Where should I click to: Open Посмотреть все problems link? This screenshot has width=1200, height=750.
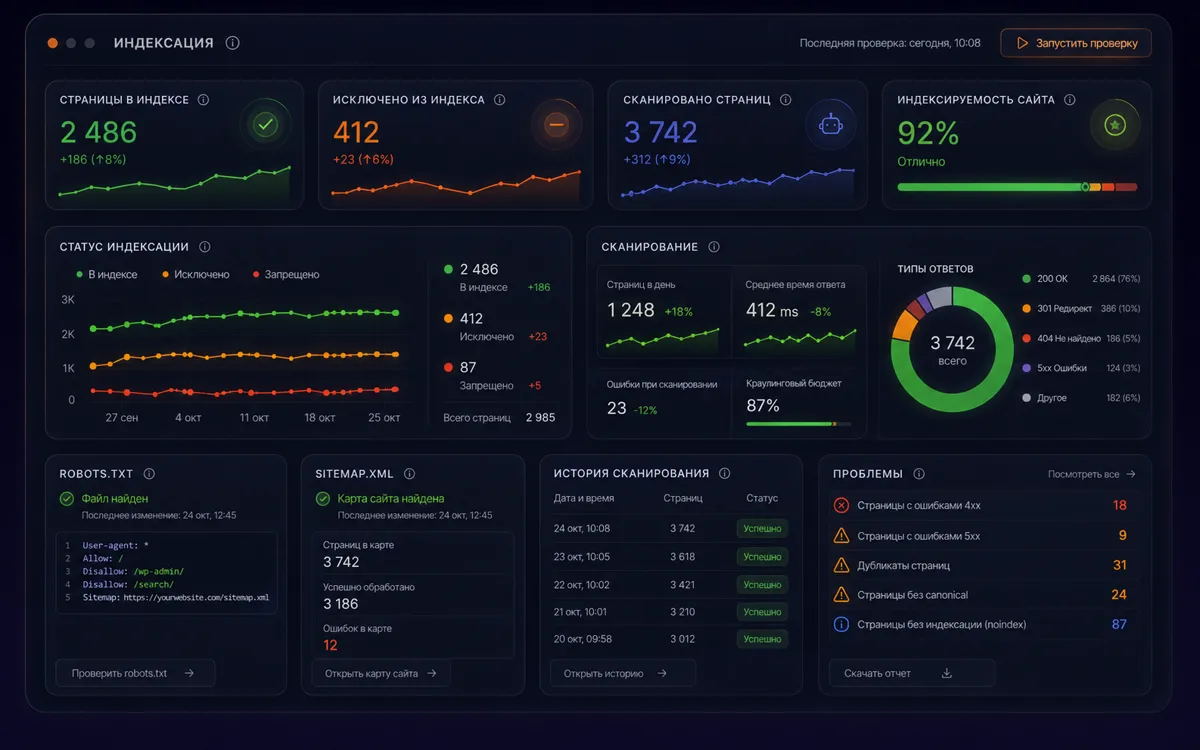coord(1092,474)
